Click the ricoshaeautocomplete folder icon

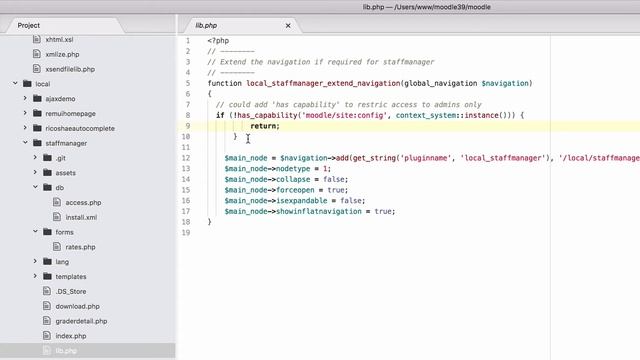(37, 128)
